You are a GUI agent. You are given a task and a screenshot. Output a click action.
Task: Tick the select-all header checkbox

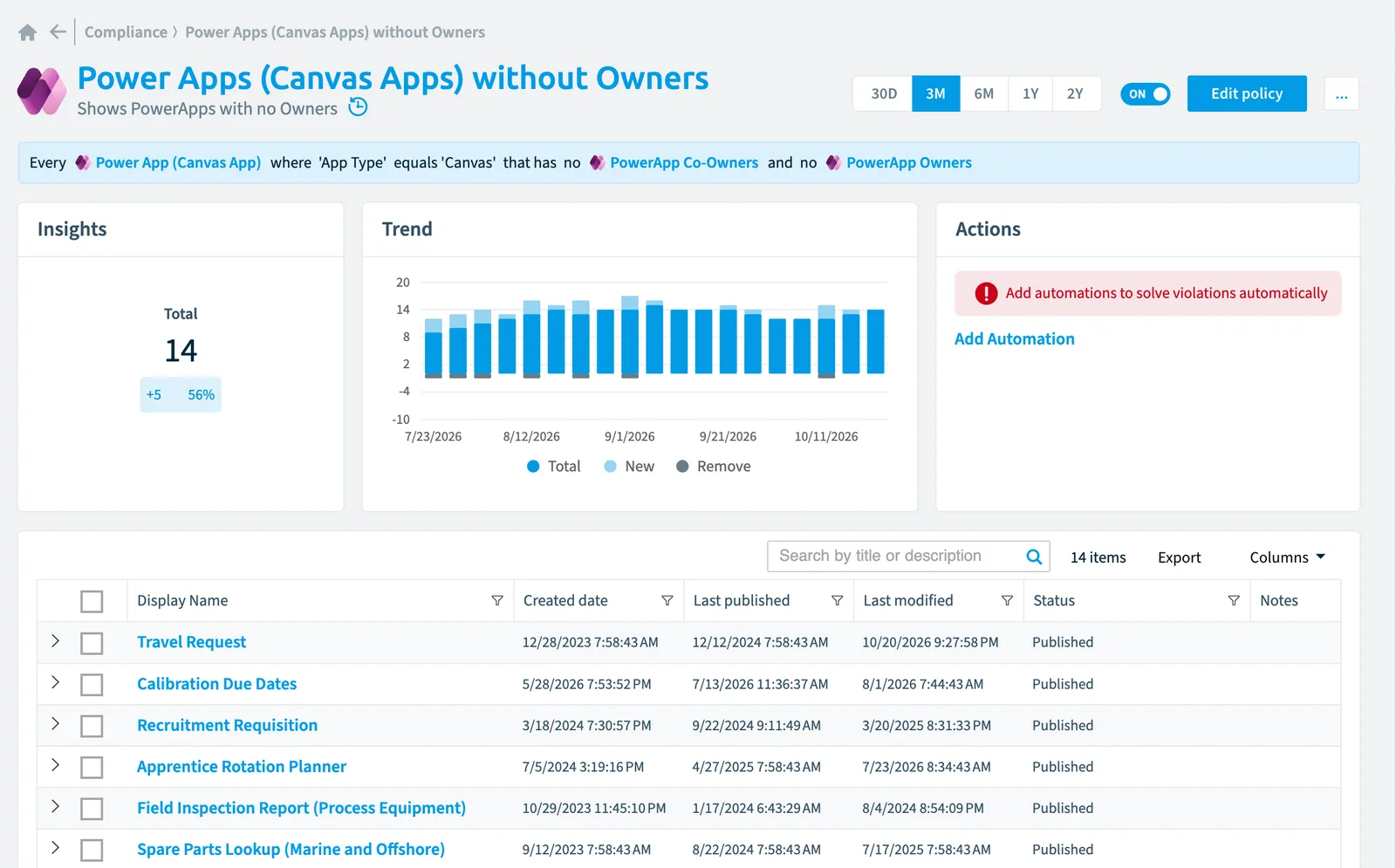tap(92, 601)
